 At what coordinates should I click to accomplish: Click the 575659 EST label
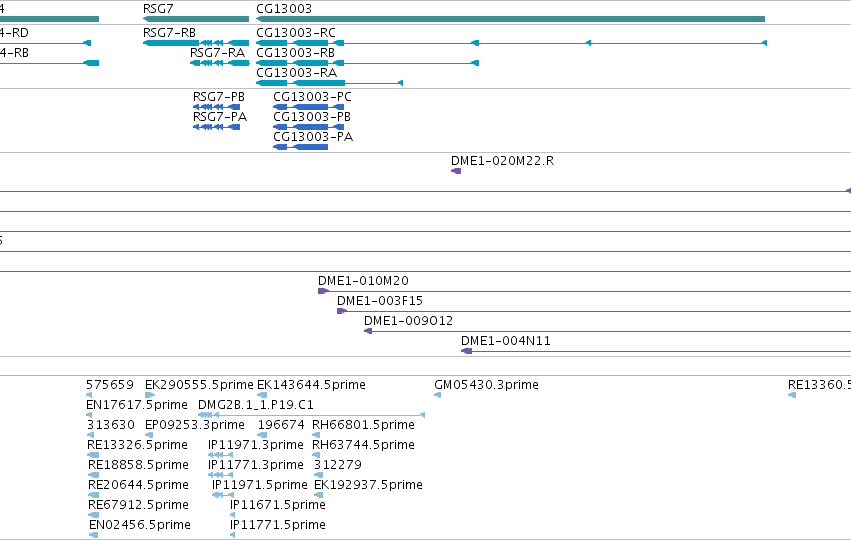pos(110,385)
